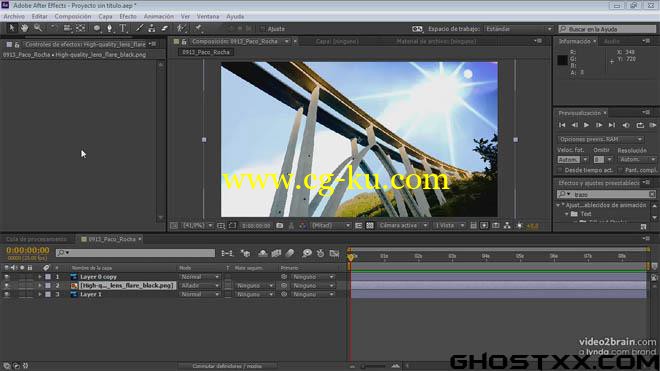Image resolution: width=660 pixels, height=371 pixels.
Task: Open the Animación menu
Action: 159,16
